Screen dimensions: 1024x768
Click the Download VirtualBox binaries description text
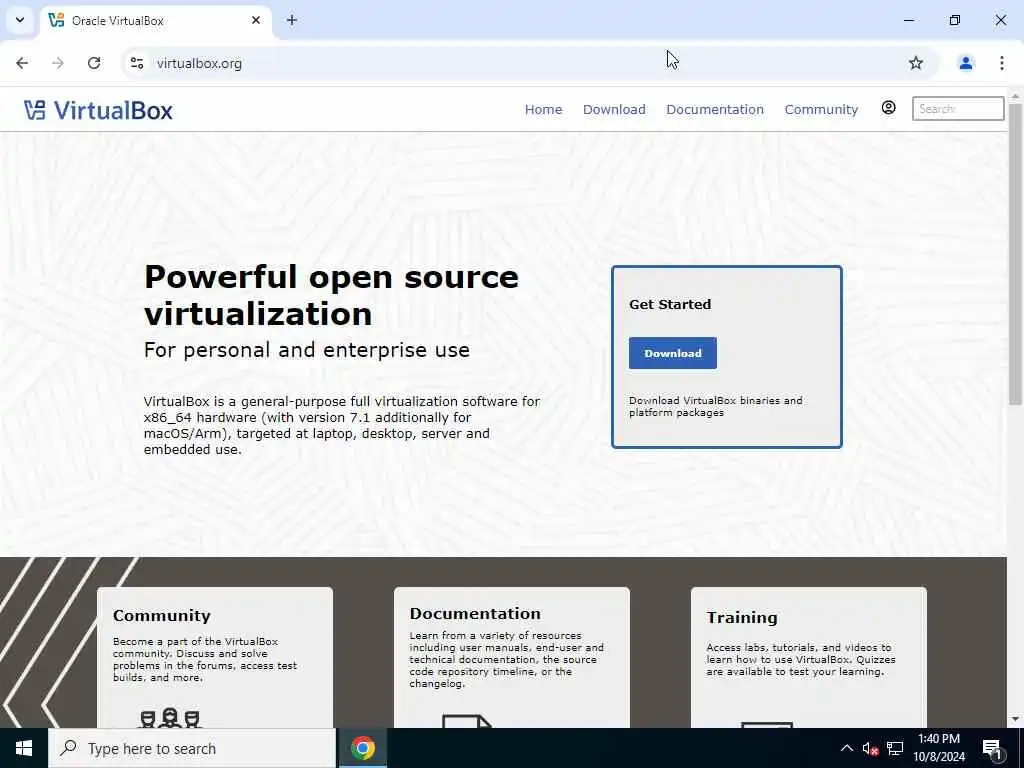716,406
